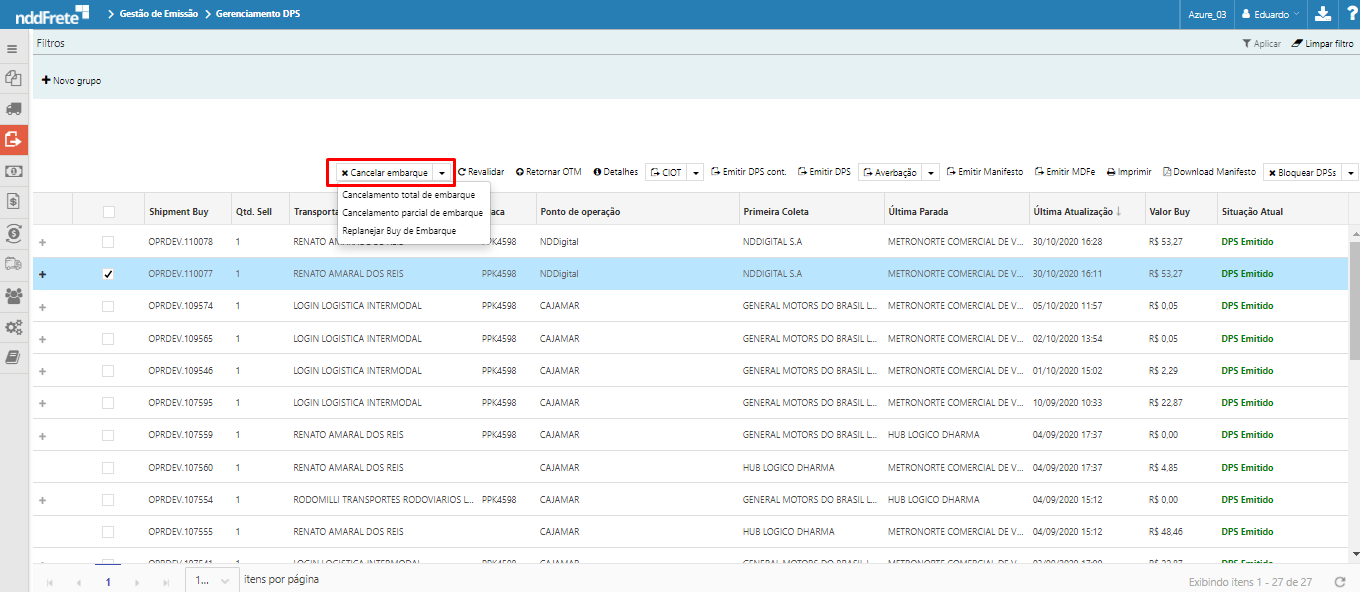Open the settings gears sidebar icon
The image size is (1360, 592).
[14, 326]
